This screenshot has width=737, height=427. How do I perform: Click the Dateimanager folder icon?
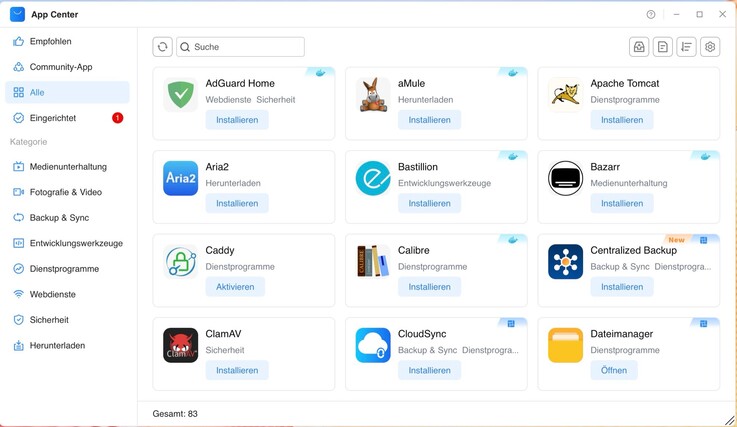(x=565, y=345)
